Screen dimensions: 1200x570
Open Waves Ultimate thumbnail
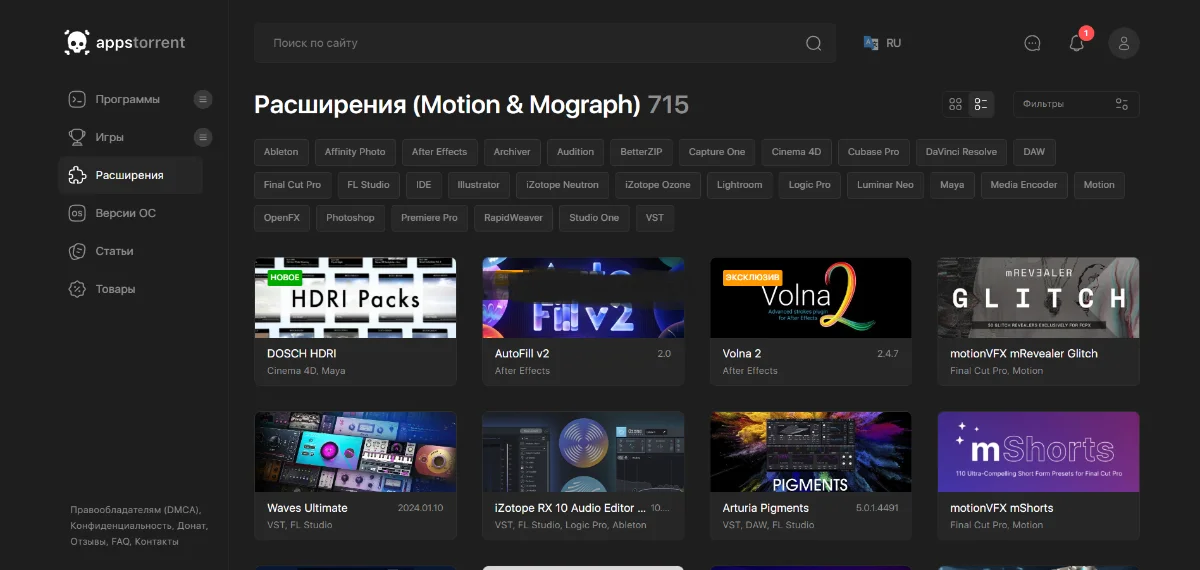[355, 452]
